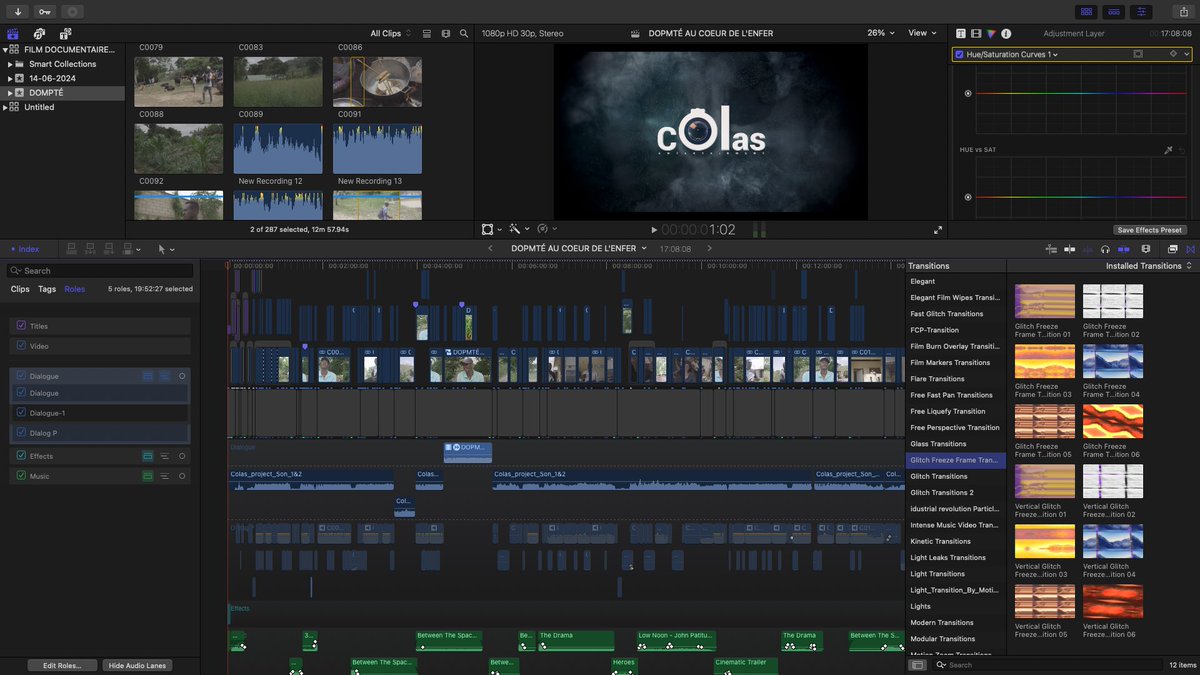Select Glitch Freeze Frame Transition 03 thumbnail
This screenshot has width=1200, height=675.
point(1045,361)
